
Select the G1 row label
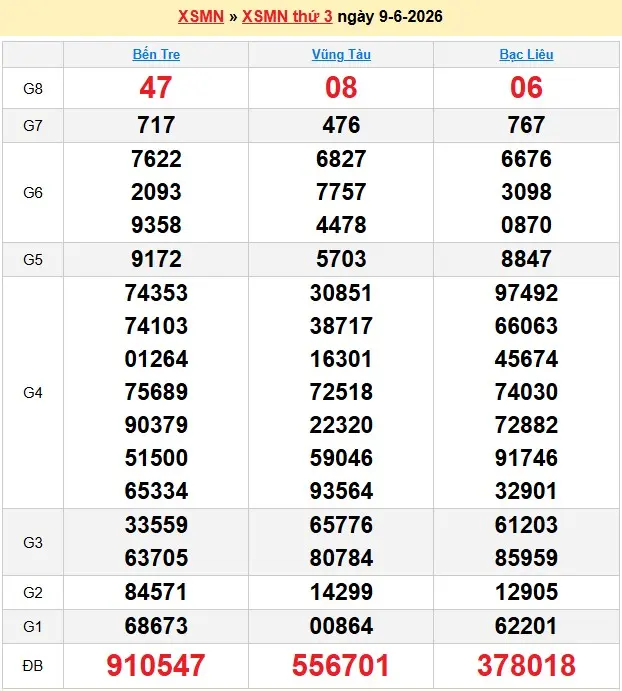click(x=33, y=626)
